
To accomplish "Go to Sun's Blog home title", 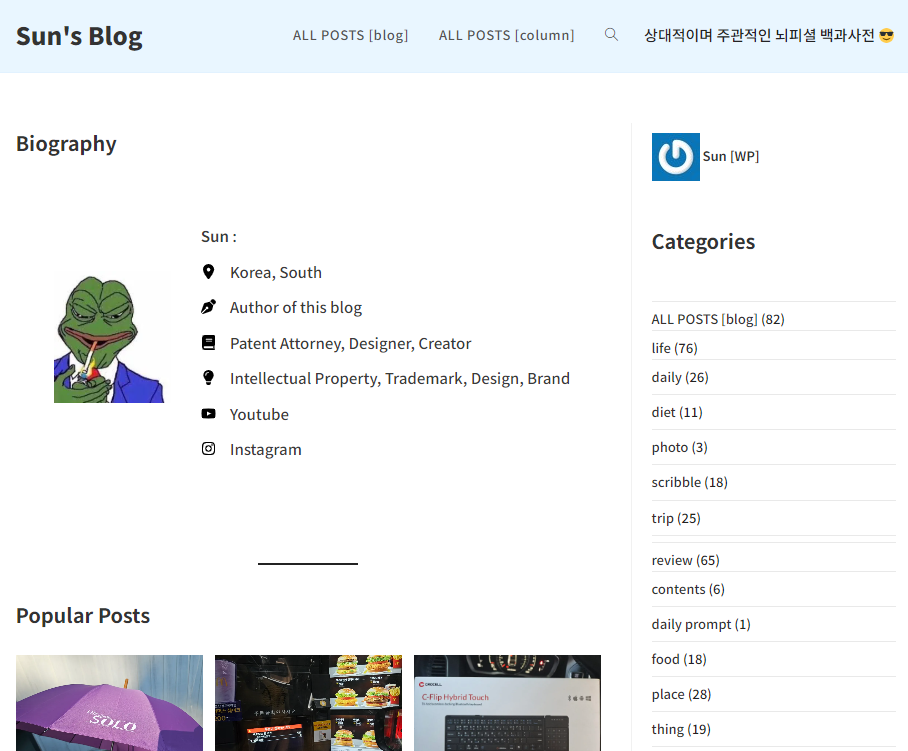I will (x=79, y=37).
